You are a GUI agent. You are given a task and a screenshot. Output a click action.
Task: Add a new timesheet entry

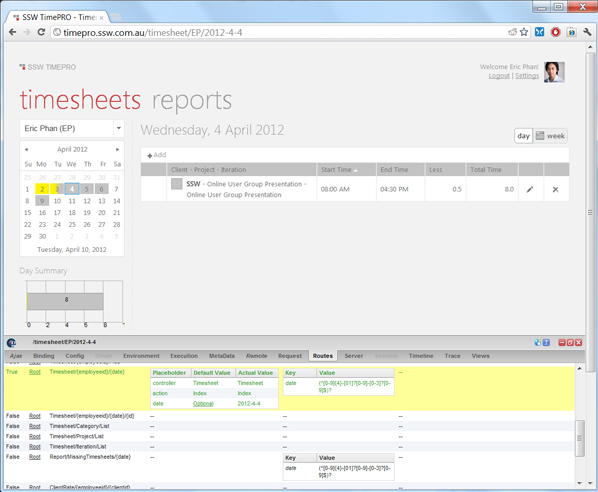click(157, 155)
